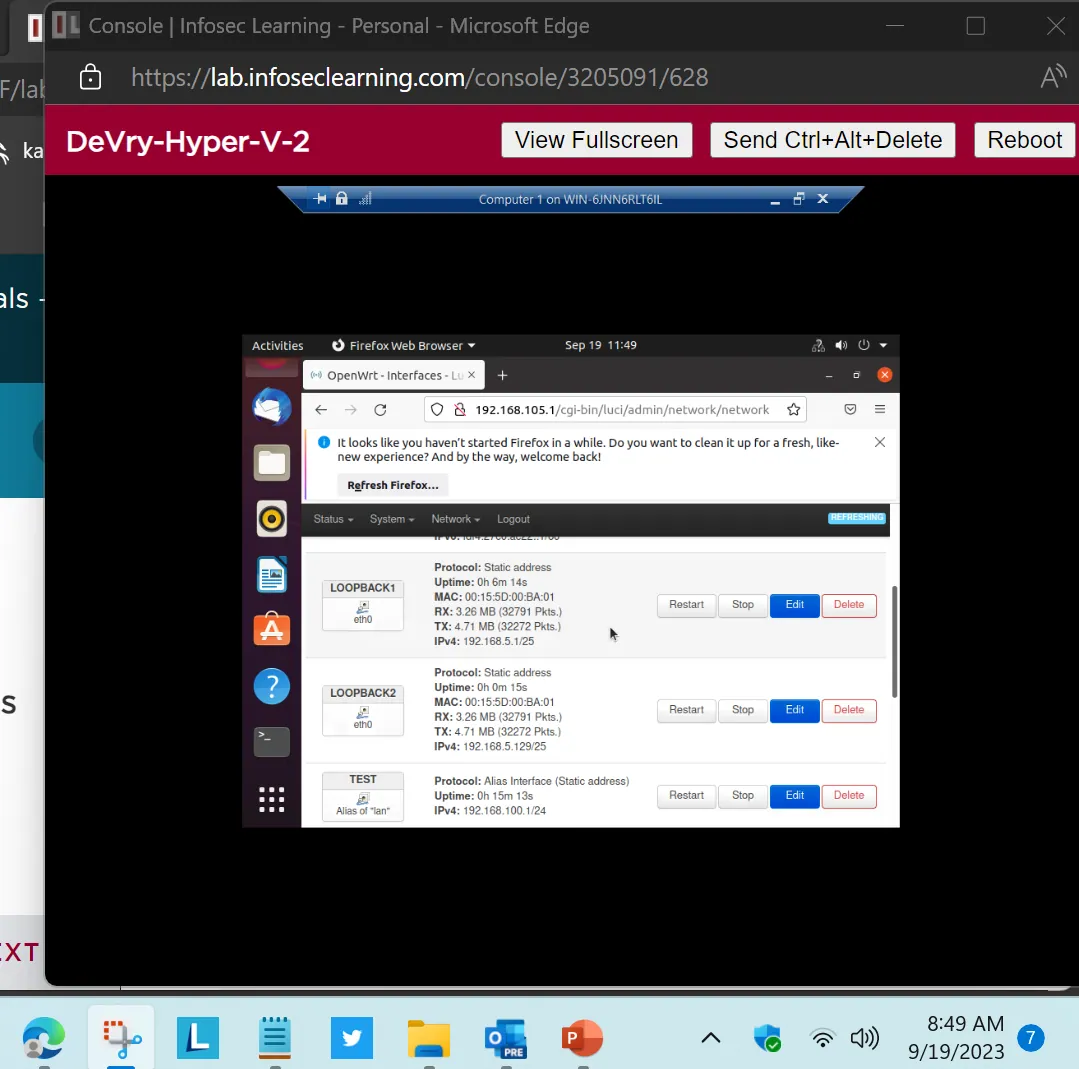This screenshot has height=1069, width=1079.
Task: Stop the LOOPBACK2 interface
Action: click(x=743, y=710)
